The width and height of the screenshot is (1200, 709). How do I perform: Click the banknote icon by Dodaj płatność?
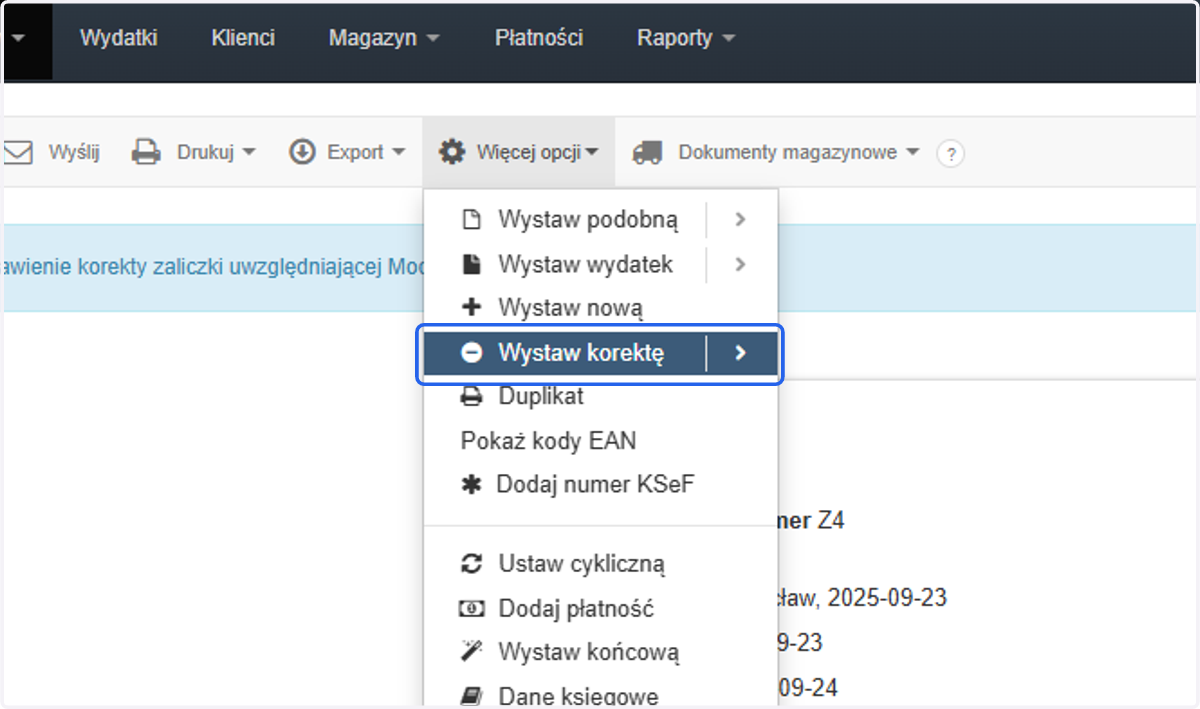click(471, 608)
